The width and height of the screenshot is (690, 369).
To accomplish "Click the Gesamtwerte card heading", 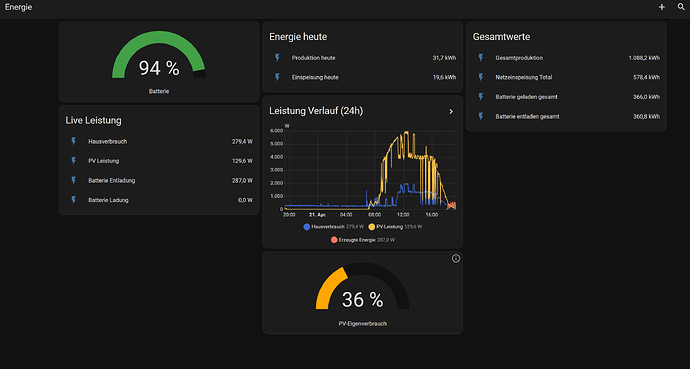I will 501,37.
